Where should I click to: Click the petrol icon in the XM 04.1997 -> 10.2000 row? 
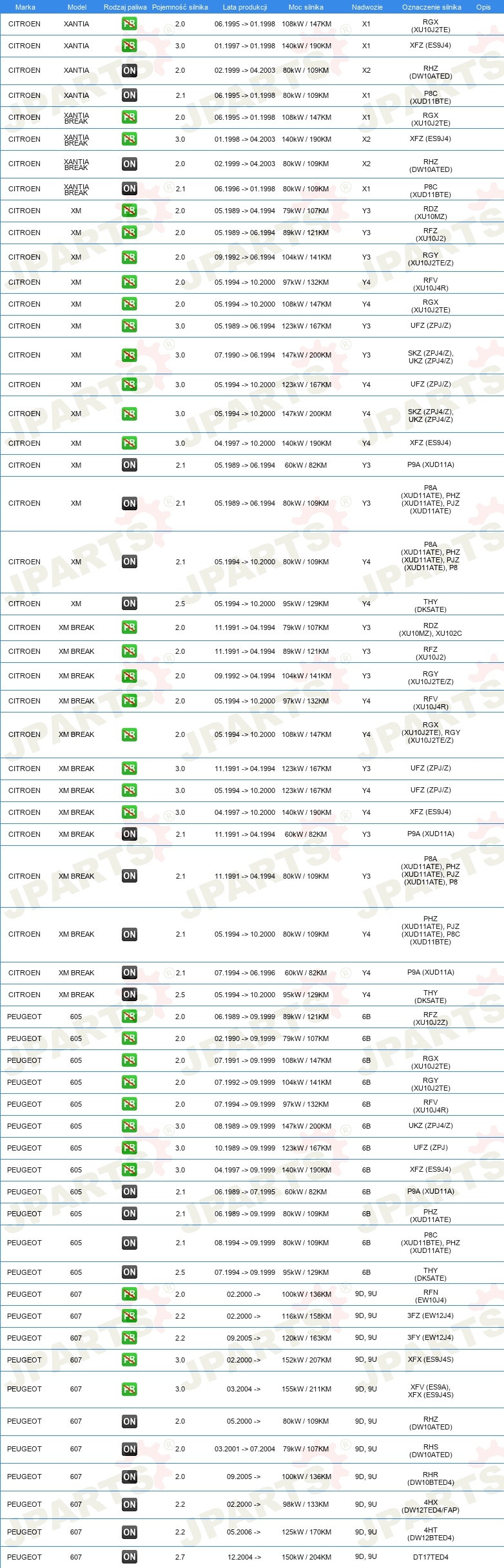click(x=130, y=443)
